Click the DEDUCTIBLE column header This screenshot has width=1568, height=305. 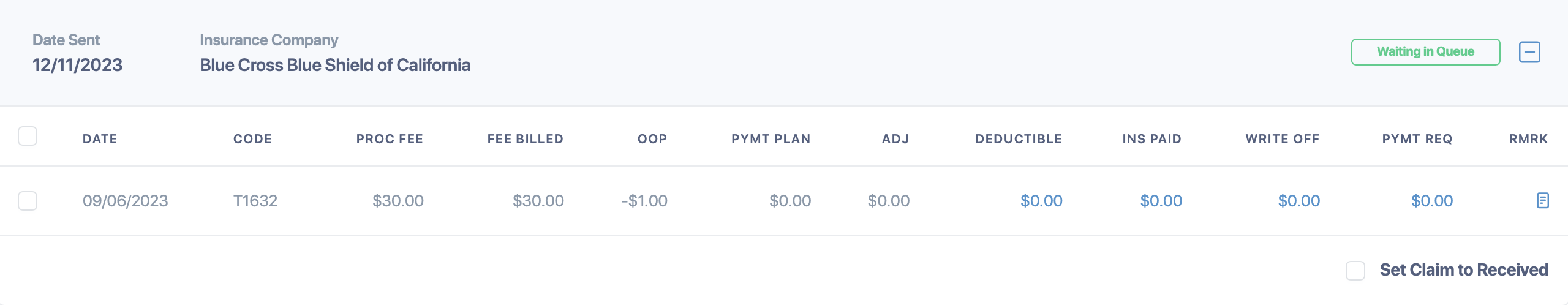coord(1019,139)
